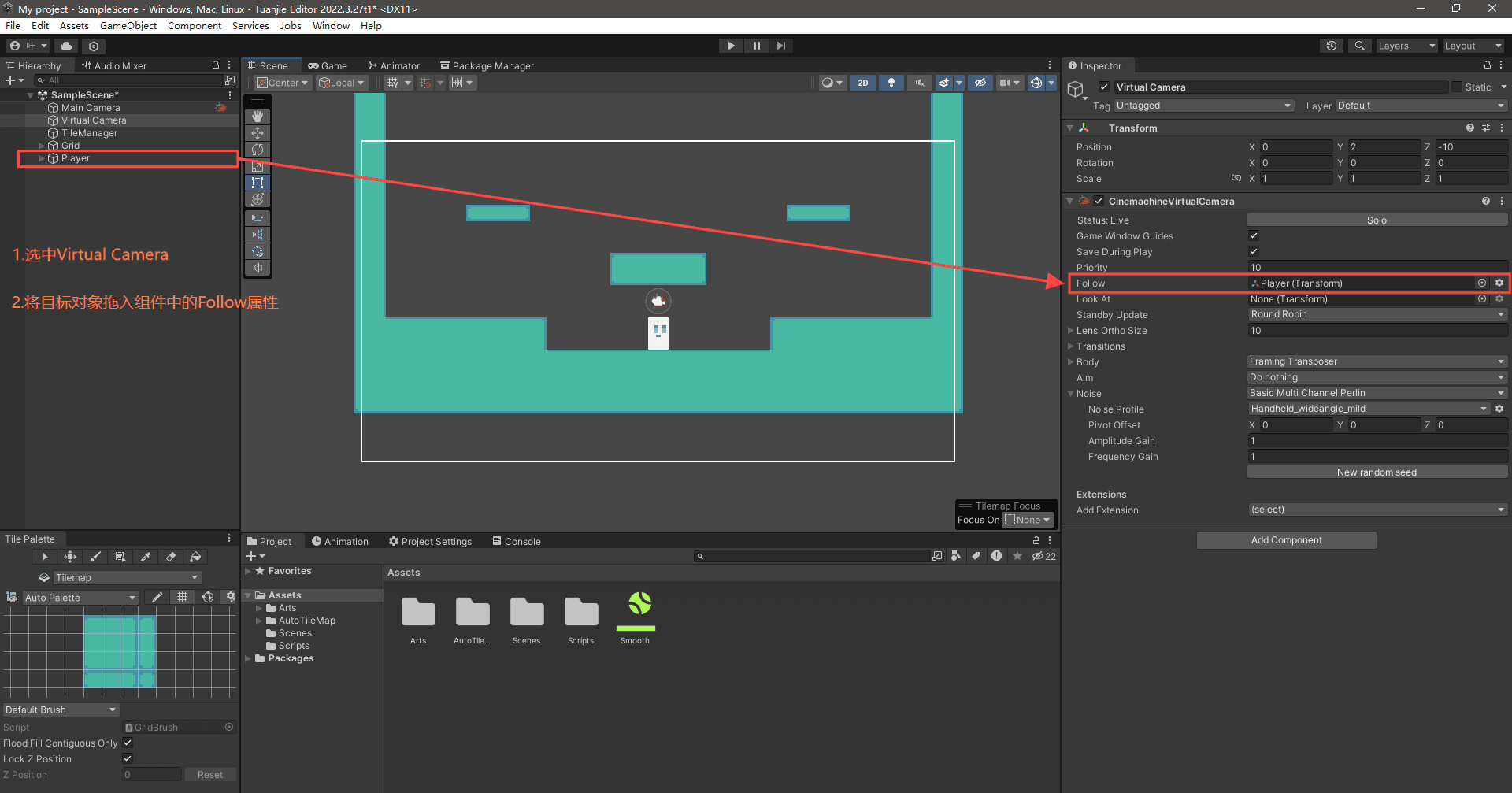Select the Tile Palette flood fill bucket
1512x793 pixels.
point(196,557)
